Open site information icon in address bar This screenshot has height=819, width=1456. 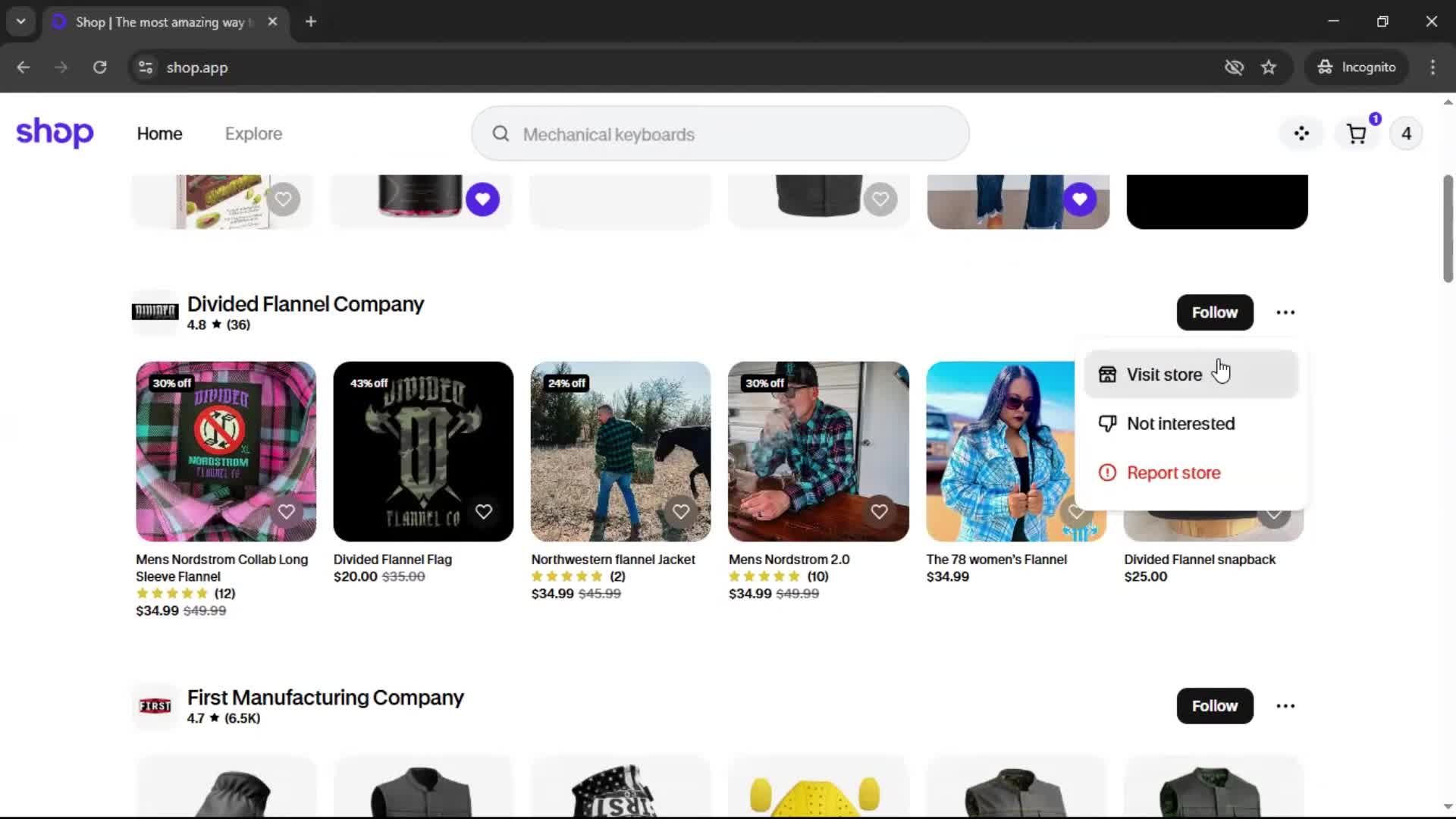click(x=146, y=67)
